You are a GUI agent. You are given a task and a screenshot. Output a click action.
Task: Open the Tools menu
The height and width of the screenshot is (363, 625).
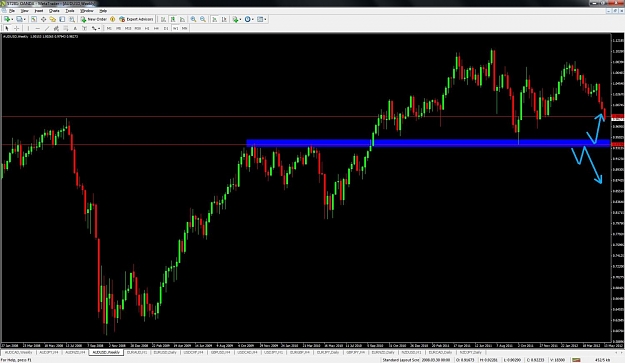(70, 11)
